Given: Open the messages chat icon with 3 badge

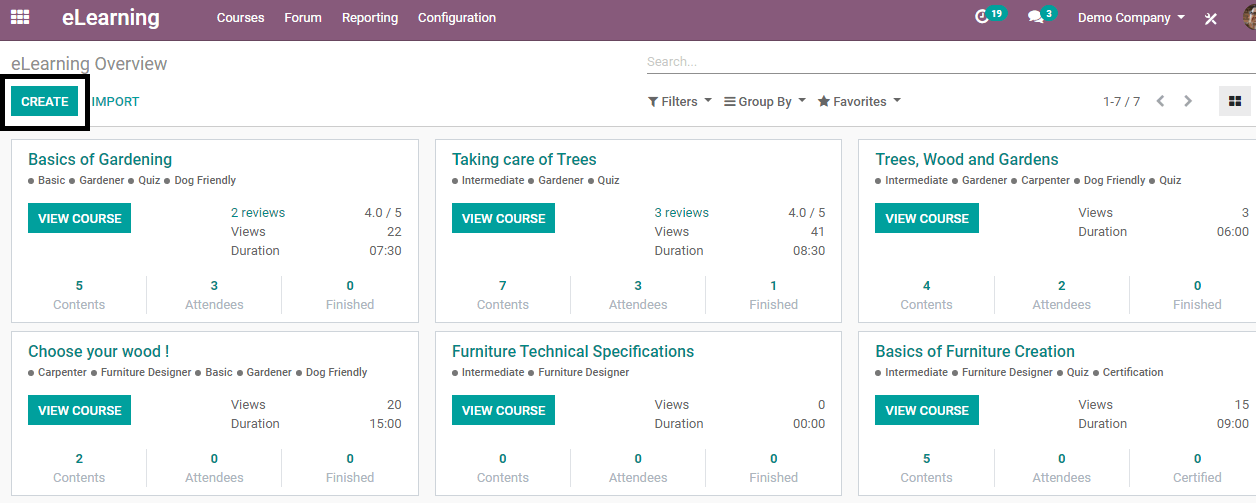Looking at the screenshot, I should [1036, 18].
